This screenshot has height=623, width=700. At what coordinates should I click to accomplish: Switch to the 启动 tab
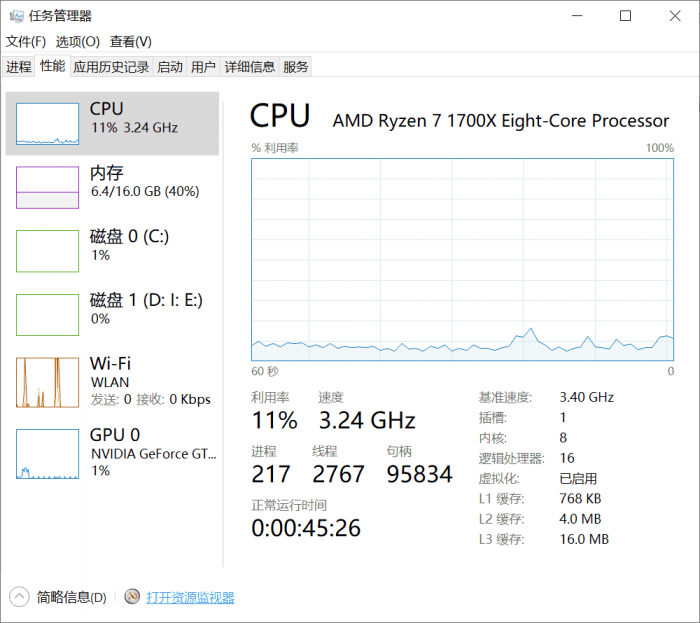pyautogui.click(x=170, y=67)
